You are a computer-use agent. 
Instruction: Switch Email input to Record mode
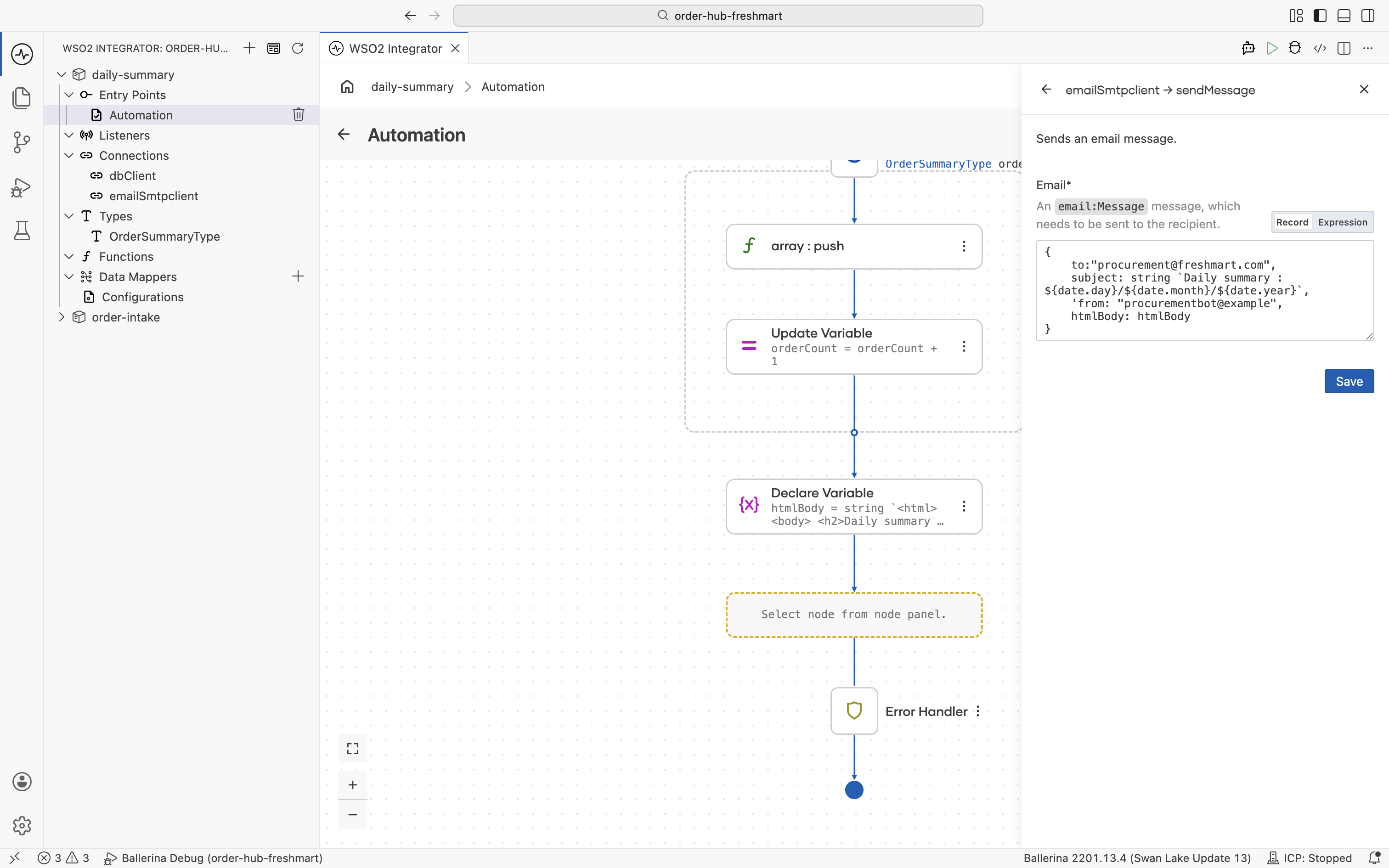click(x=1292, y=222)
